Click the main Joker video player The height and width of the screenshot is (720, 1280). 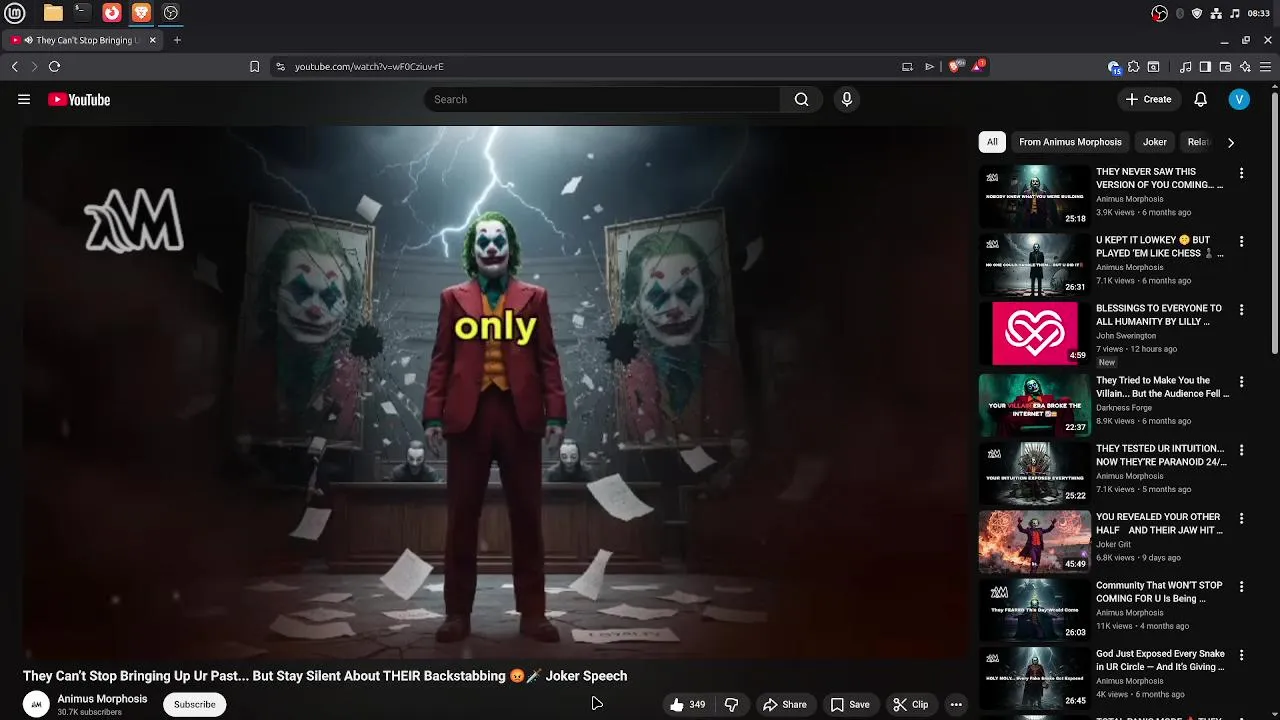496,392
